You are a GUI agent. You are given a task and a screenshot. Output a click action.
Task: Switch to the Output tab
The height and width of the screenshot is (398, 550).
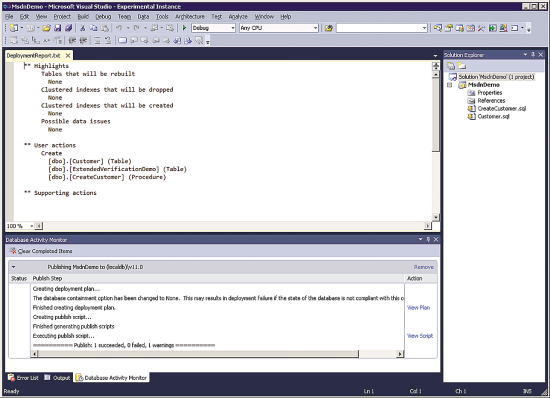click(57, 378)
